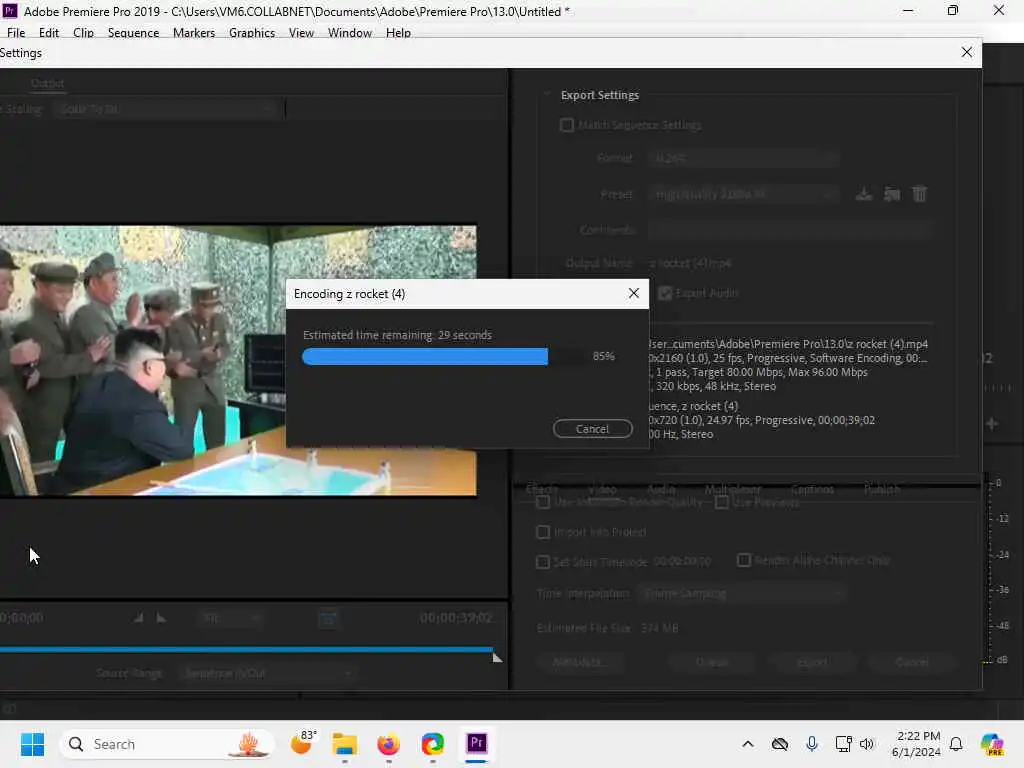
Task: Open the View menu
Action: tap(302, 33)
